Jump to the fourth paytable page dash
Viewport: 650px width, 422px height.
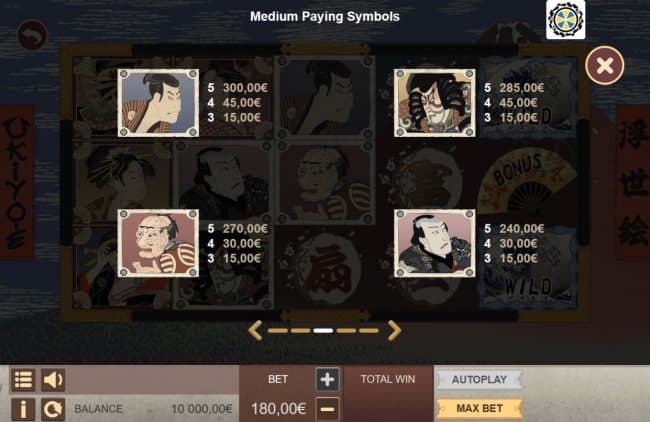tap(346, 331)
